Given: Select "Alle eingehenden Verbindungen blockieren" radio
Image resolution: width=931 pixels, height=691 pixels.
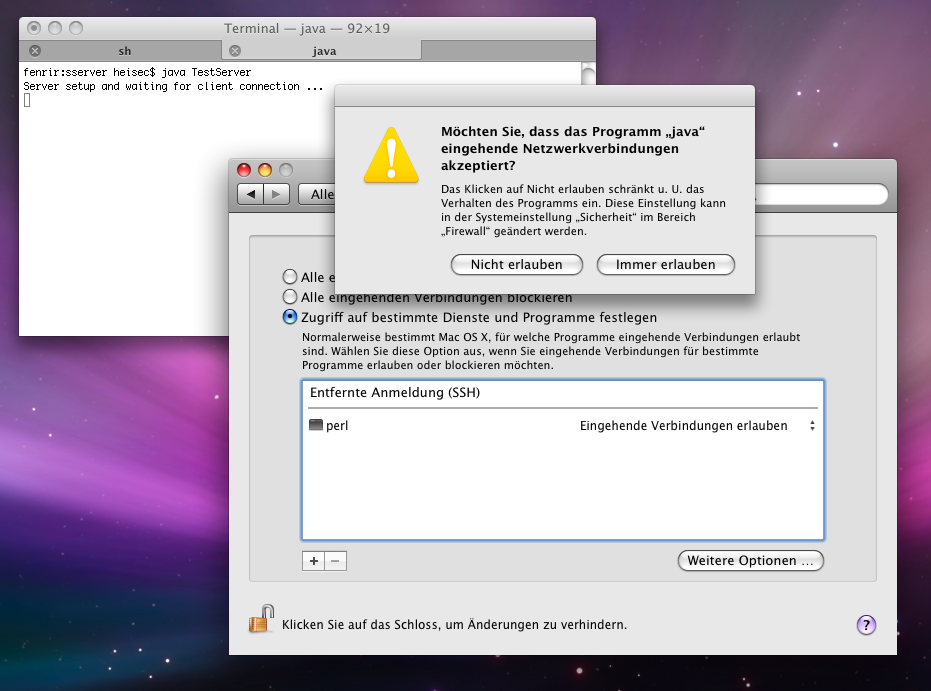Looking at the screenshot, I should tap(290, 296).
